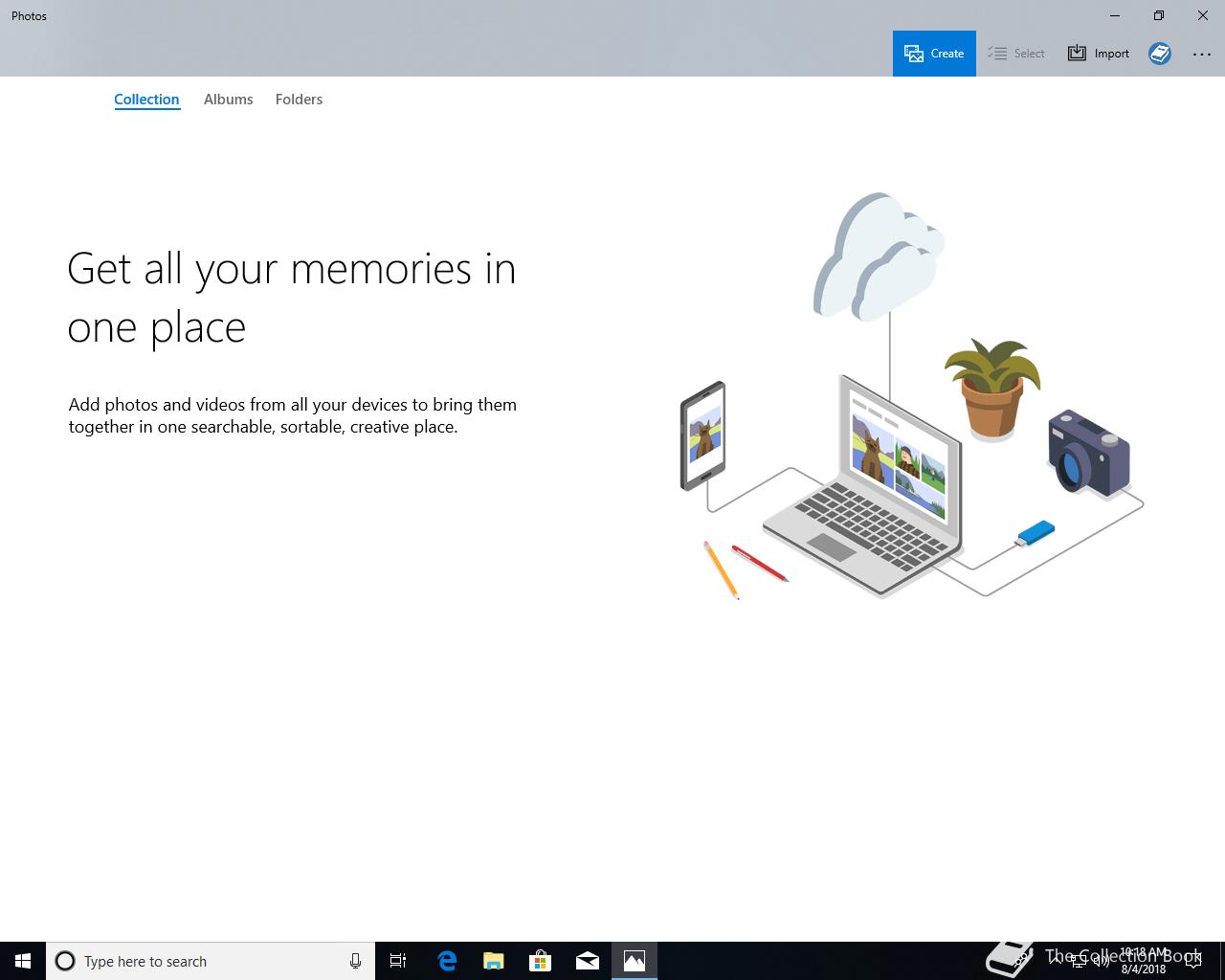
Task: Import photos with Import button
Action: [x=1099, y=54]
